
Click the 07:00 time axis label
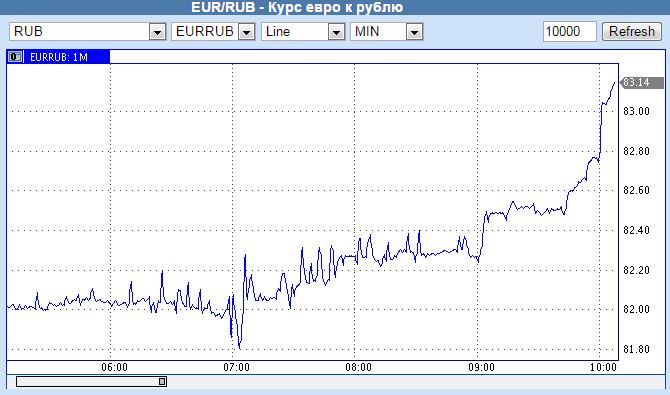tap(236, 368)
